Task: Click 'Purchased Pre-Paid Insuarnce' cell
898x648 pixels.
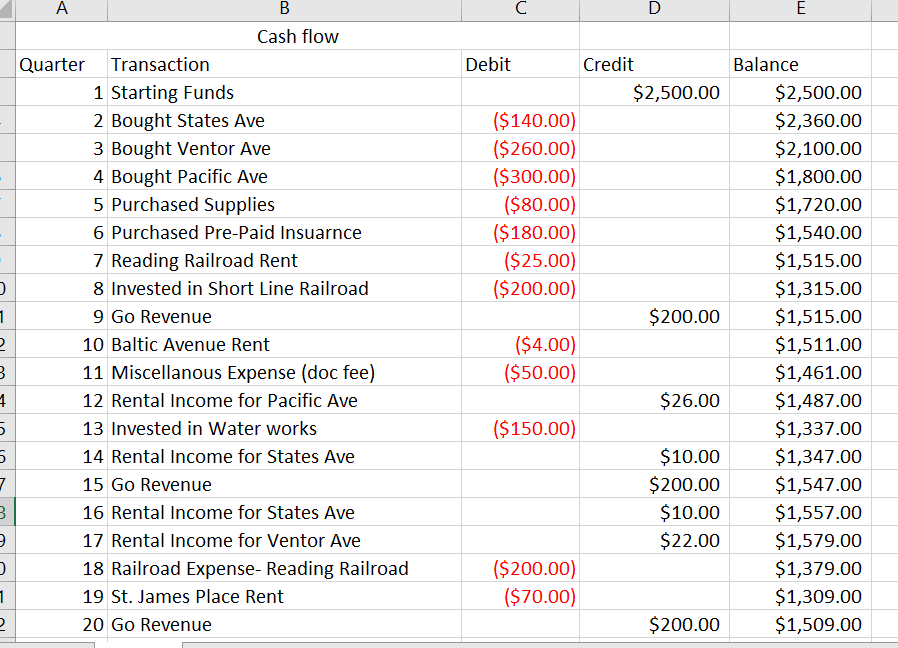Action: 284,232
